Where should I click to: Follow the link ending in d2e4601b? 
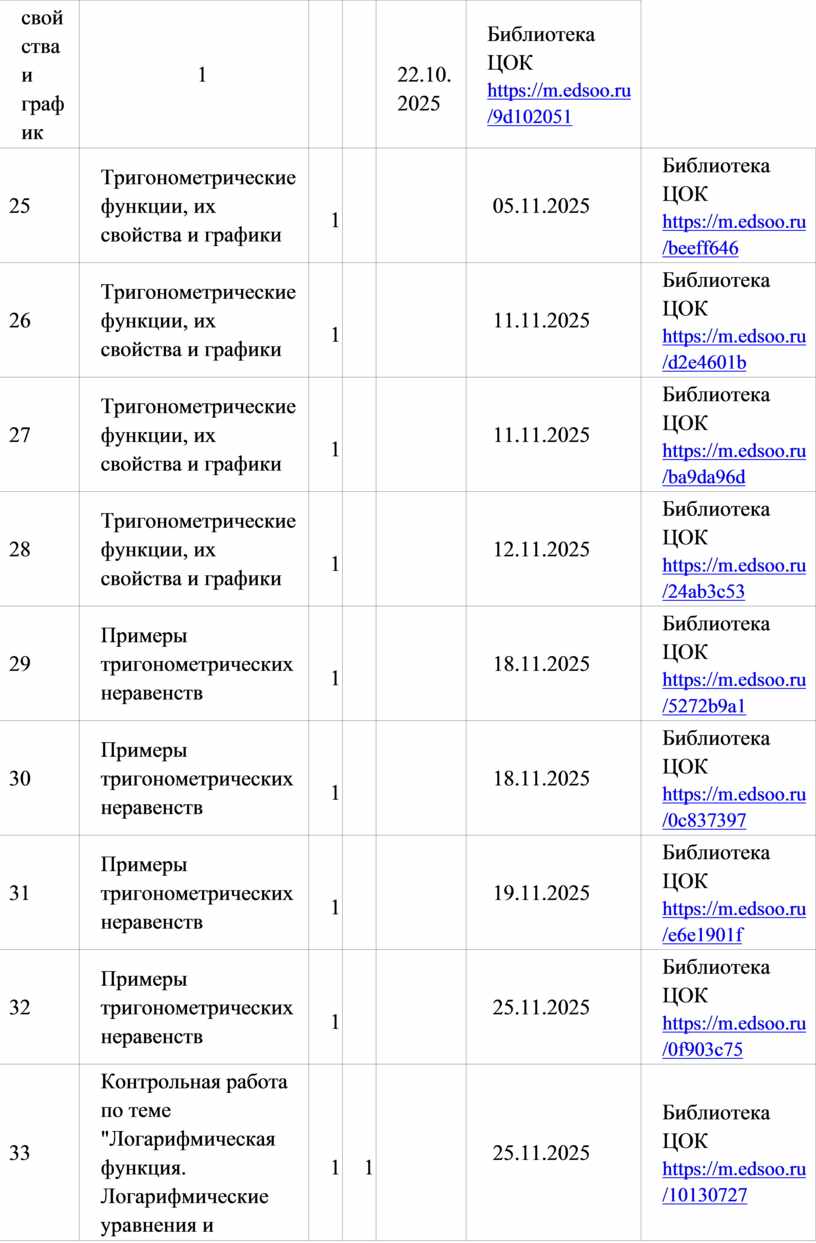733,348
